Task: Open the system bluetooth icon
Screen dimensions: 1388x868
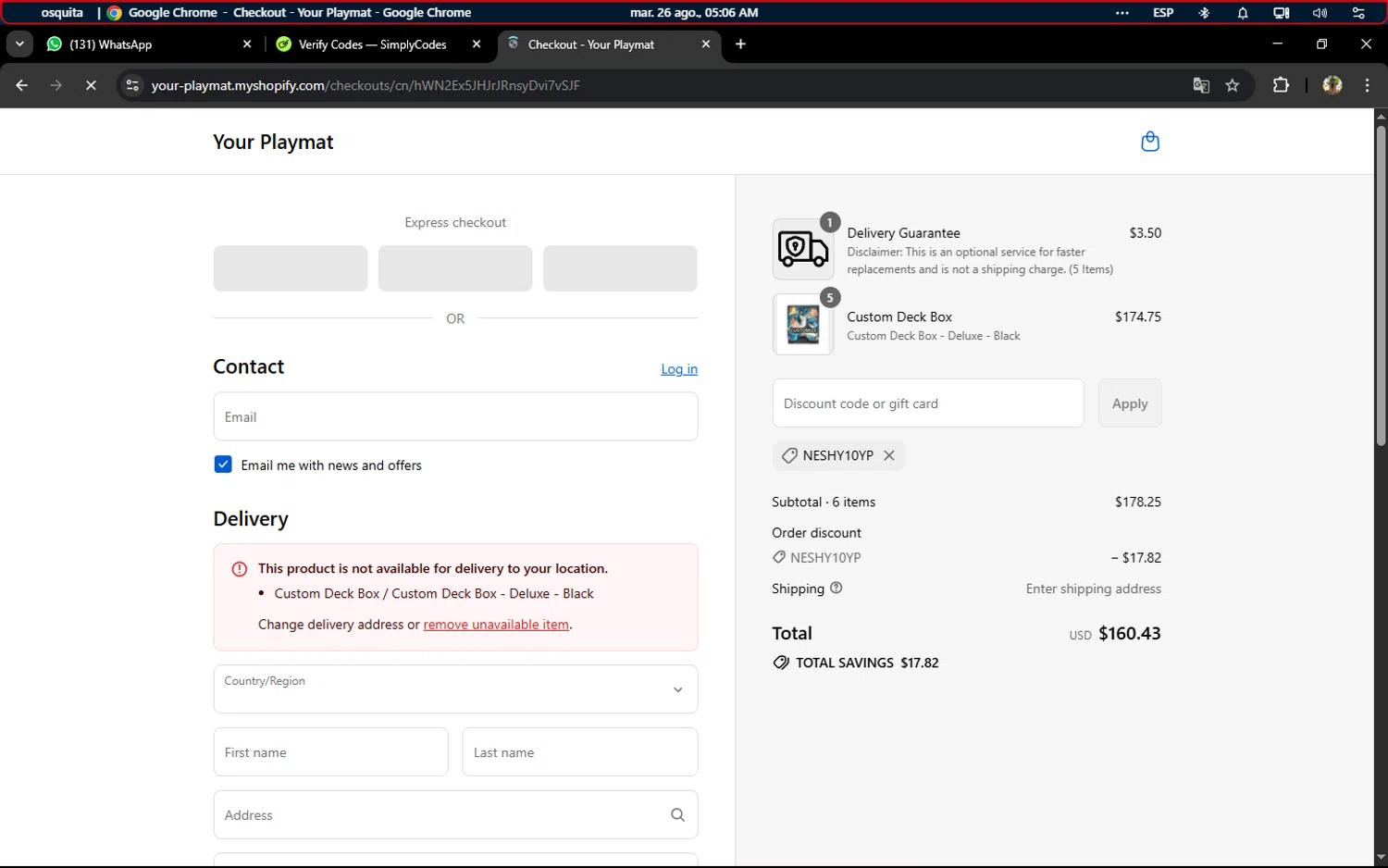Action: point(1204,13)
